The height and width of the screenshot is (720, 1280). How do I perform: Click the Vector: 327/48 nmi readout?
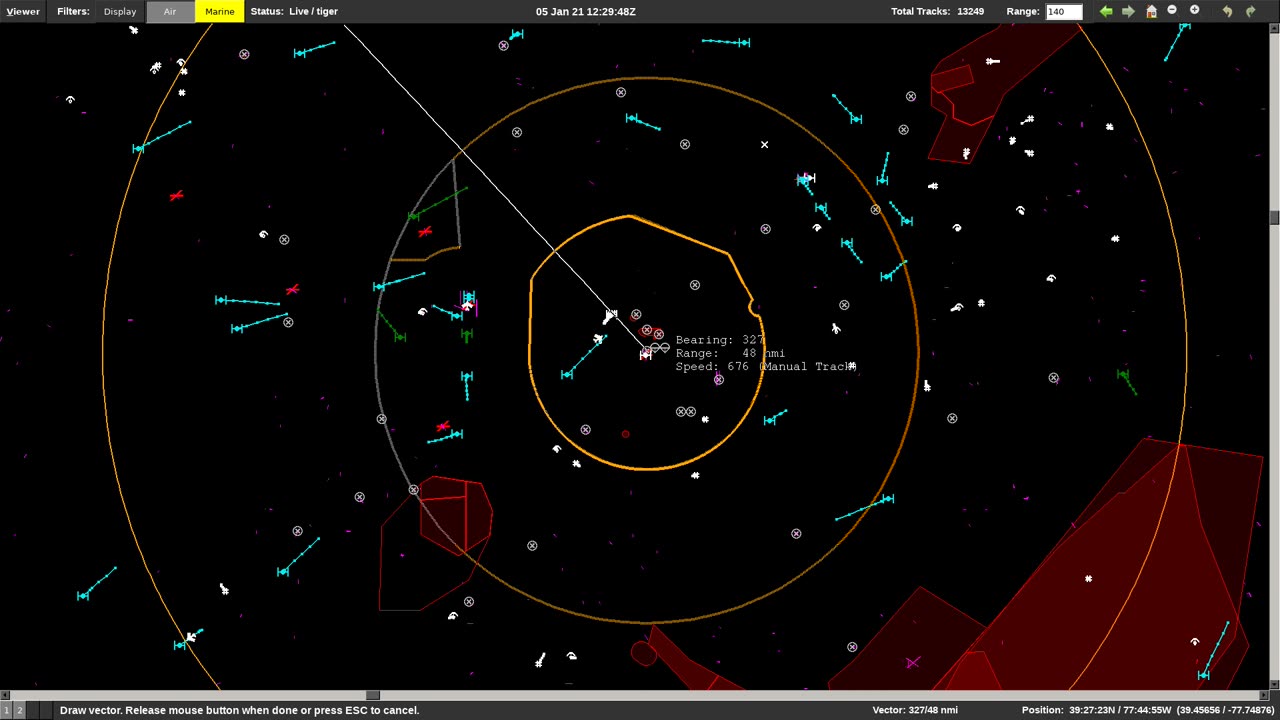point(915,710)
